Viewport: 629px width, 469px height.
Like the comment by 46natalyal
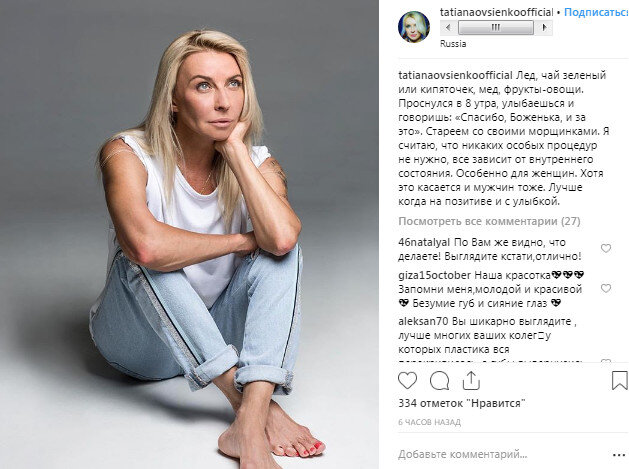605,249
